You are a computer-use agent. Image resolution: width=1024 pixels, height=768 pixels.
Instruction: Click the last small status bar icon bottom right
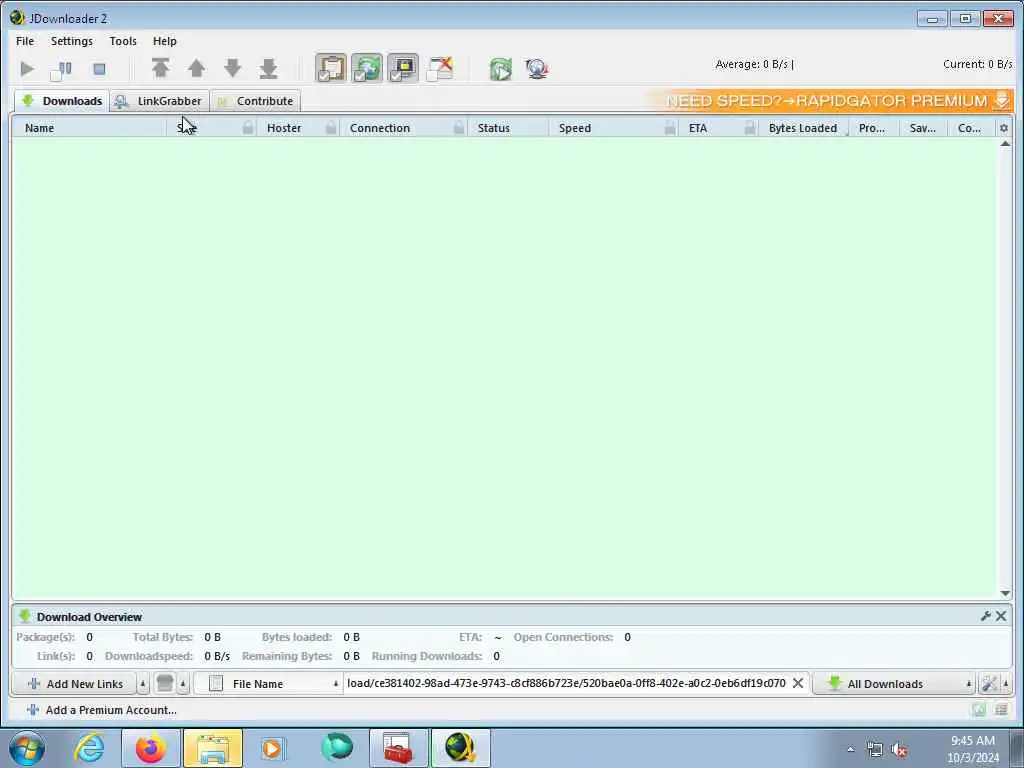[x=1001, y=710]
